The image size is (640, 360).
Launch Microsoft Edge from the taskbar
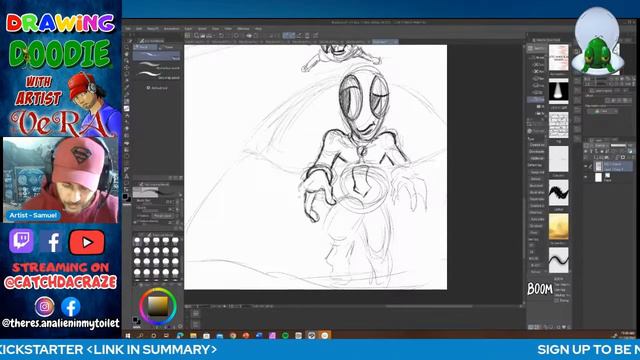(x=180, y=336)
